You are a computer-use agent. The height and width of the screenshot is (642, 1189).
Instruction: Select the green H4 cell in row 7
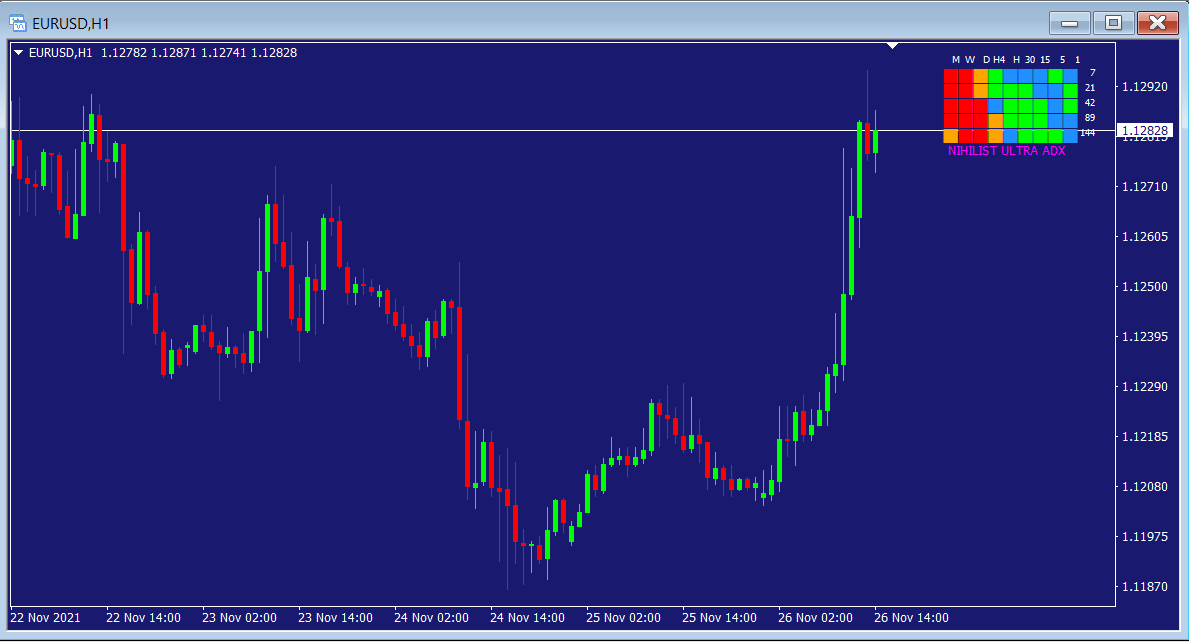tap(996, 76)
